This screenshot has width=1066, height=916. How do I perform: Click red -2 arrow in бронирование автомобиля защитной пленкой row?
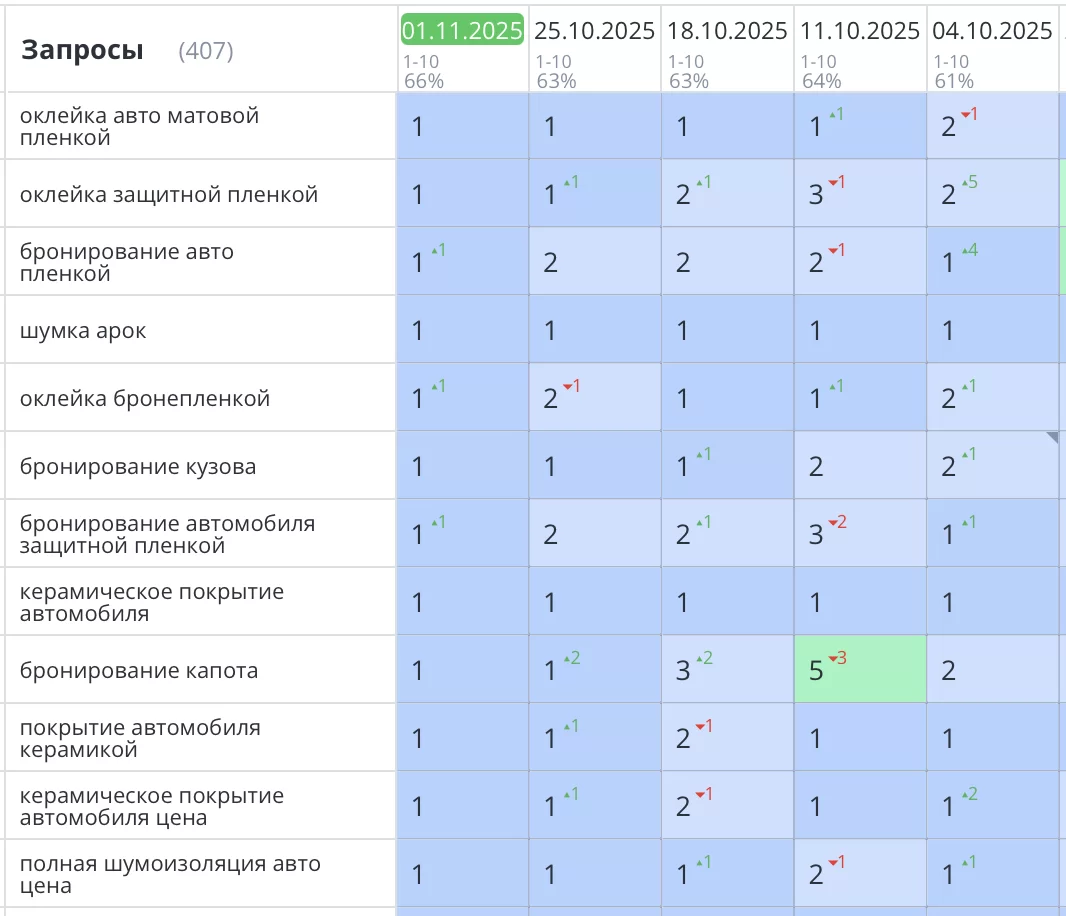[836, 522]
